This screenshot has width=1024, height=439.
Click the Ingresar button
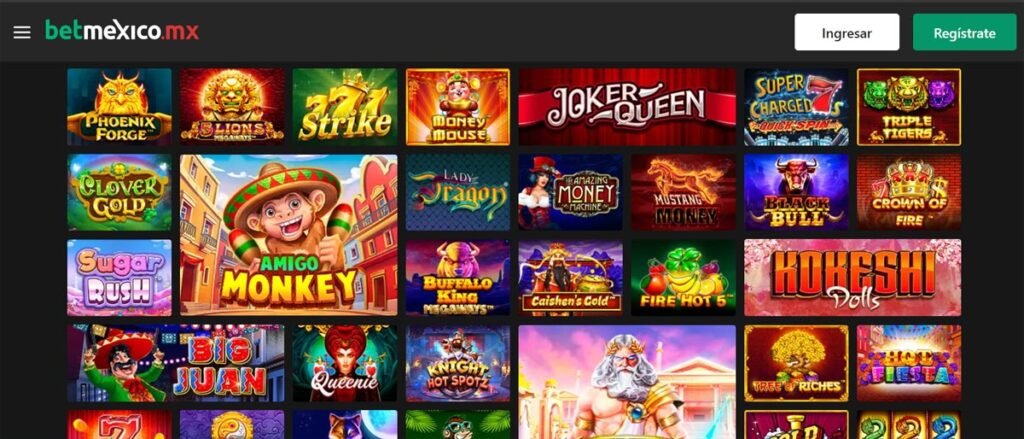tap(846, 32)
